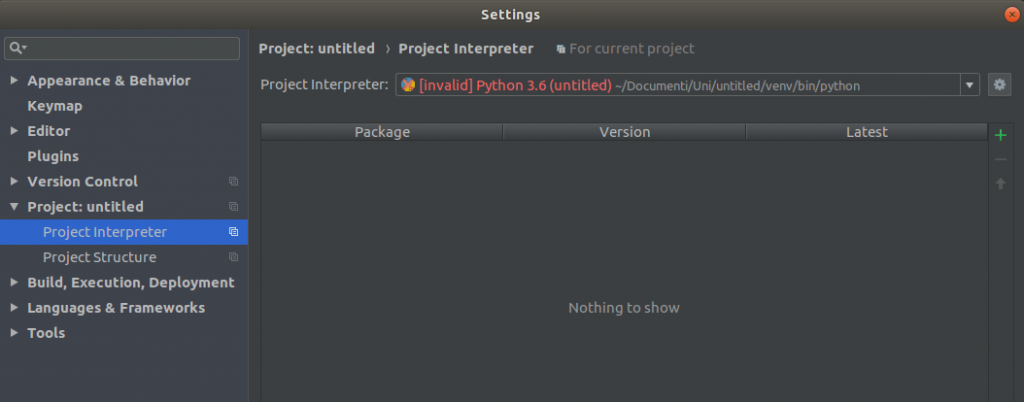Click the Python icon in interpreter field

tap(408, 85)
